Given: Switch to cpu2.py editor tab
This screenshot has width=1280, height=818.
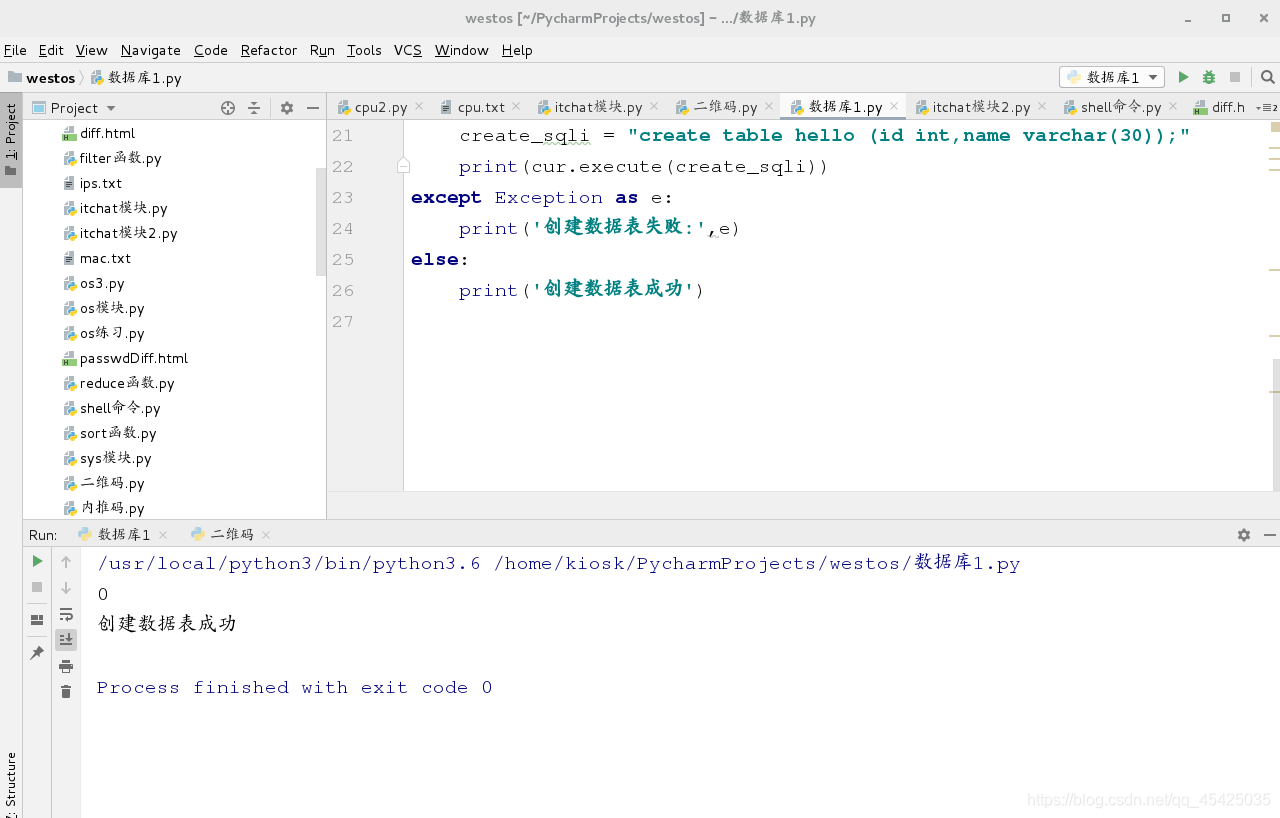Looking at the screenshot, I should (x=380, y=107).
